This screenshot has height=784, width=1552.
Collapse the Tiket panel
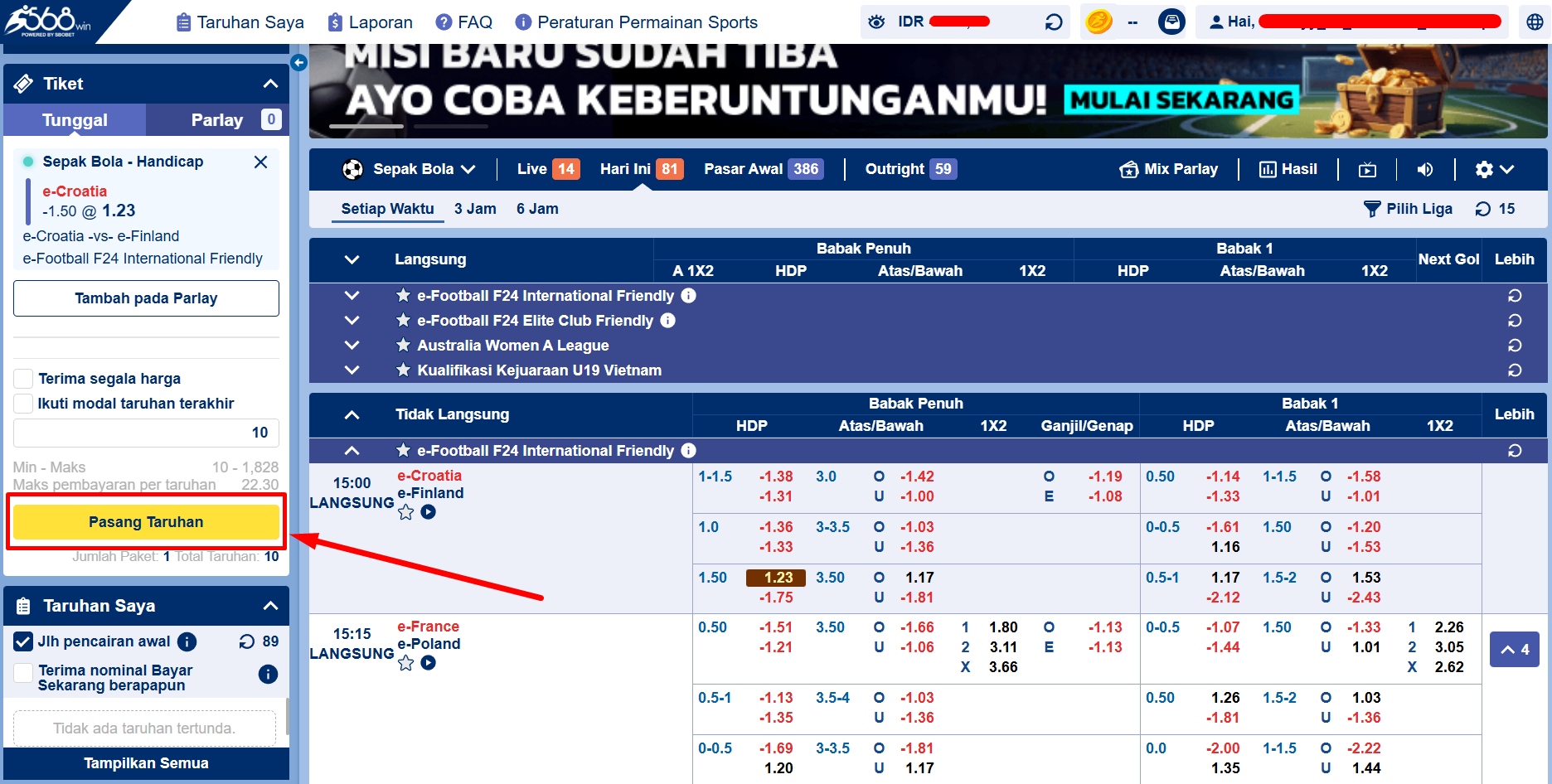click(x=269, y=83)
